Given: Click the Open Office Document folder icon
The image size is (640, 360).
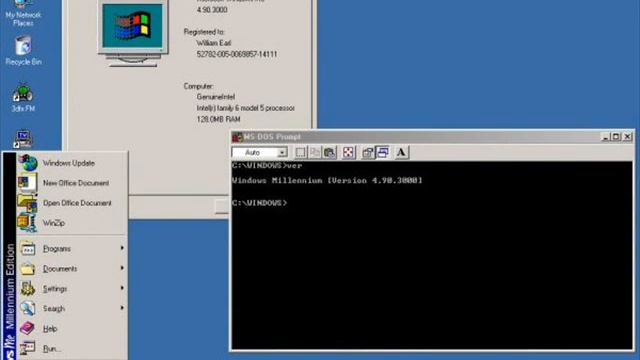Looking at the screenshot, I should pyautogui.click(x=28, y=202).
